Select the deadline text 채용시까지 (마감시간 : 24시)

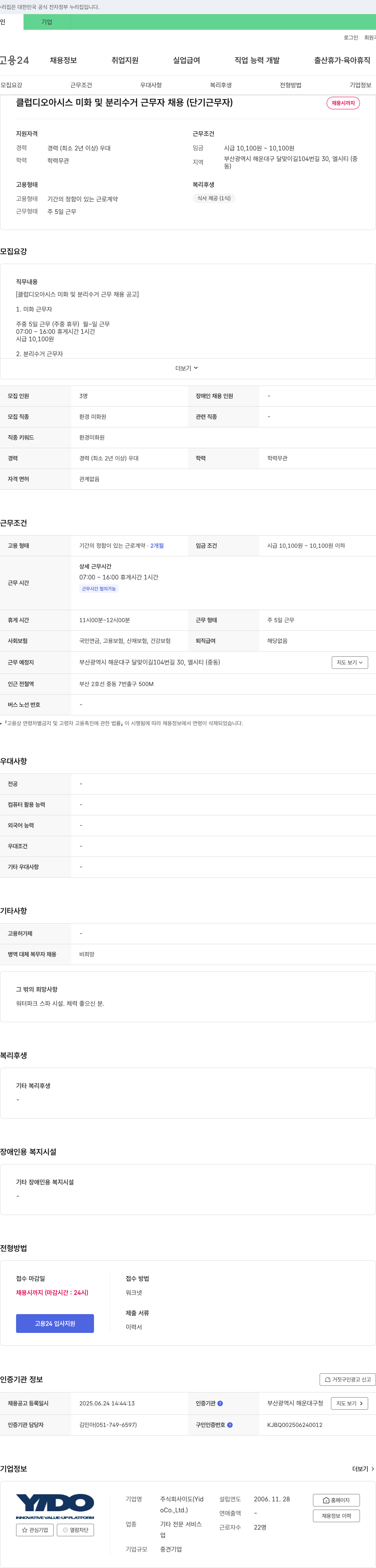click(x=52, y=1292)
